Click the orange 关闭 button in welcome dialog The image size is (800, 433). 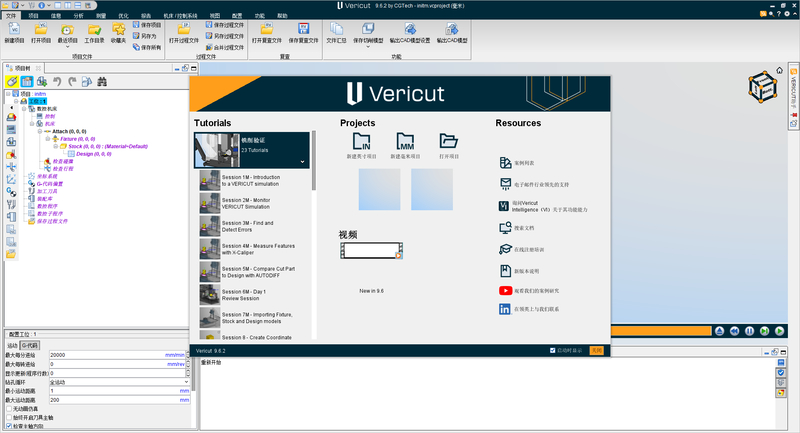click(596, 350)
